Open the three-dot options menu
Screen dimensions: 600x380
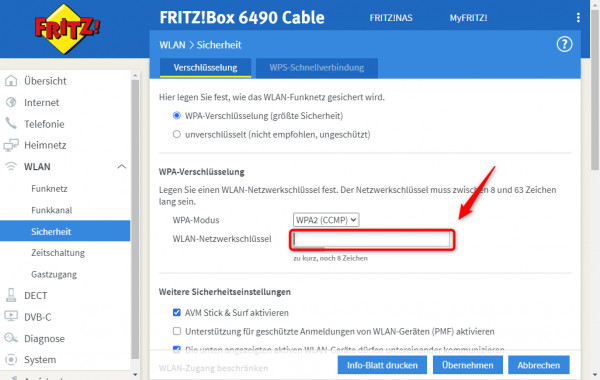[x=578, y=17]
